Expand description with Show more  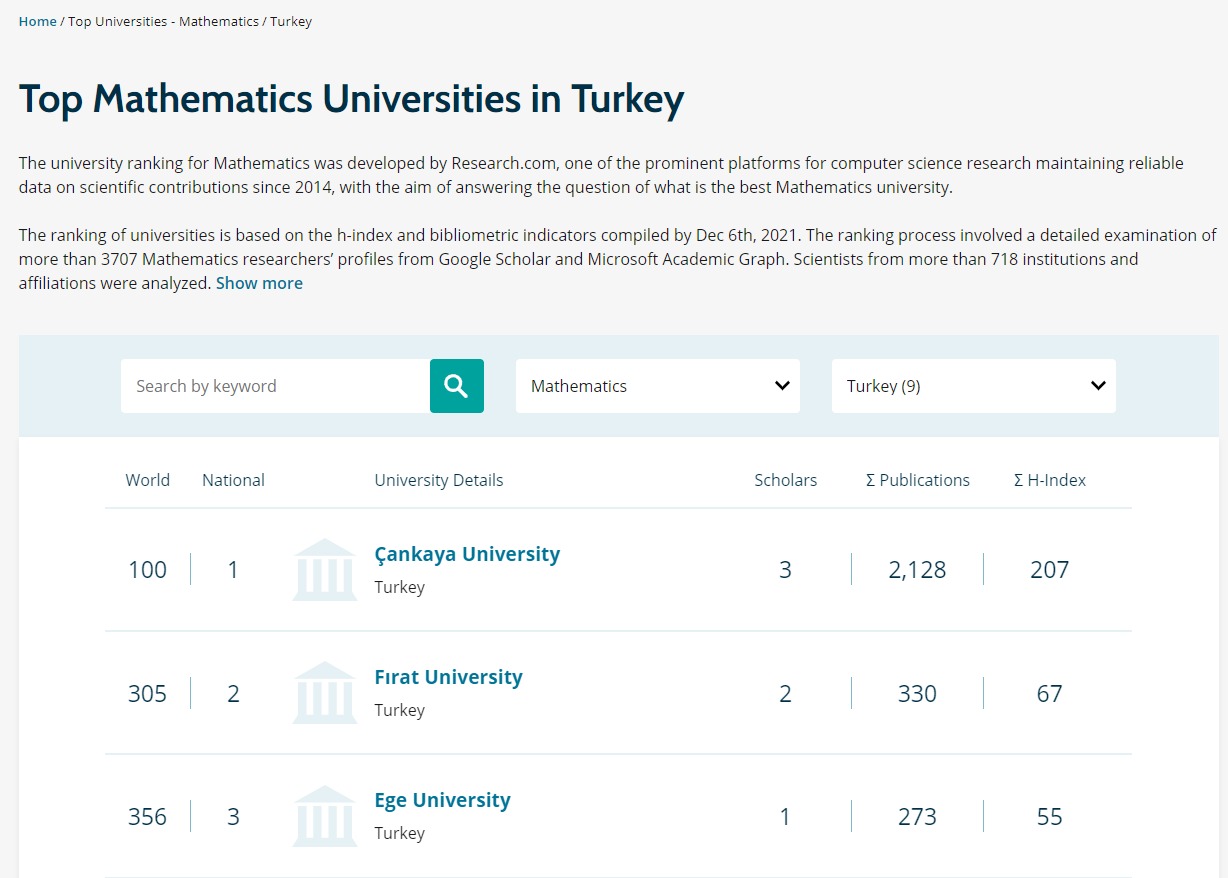[259, 283]
